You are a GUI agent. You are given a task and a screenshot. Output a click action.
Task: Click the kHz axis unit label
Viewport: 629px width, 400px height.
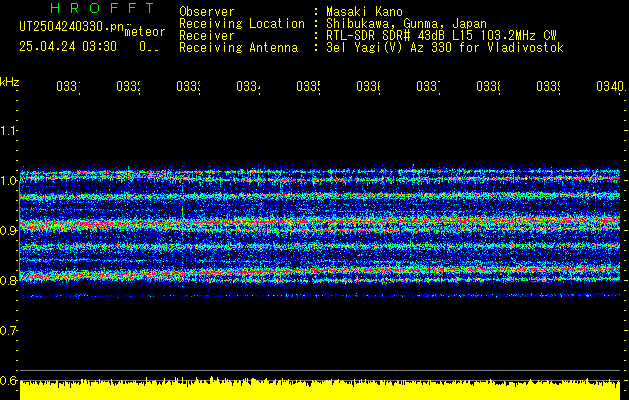coord(9,83)
